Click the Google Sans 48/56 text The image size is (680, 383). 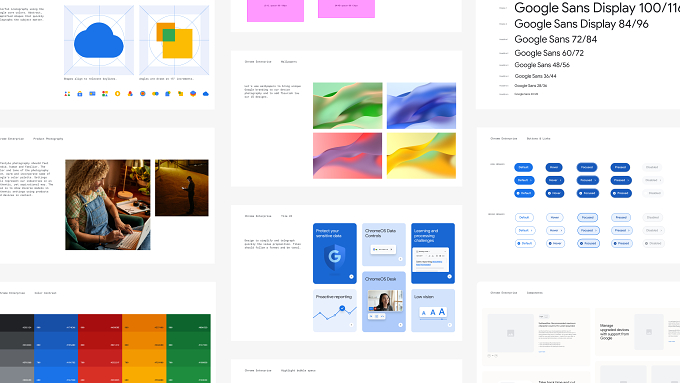542,65
